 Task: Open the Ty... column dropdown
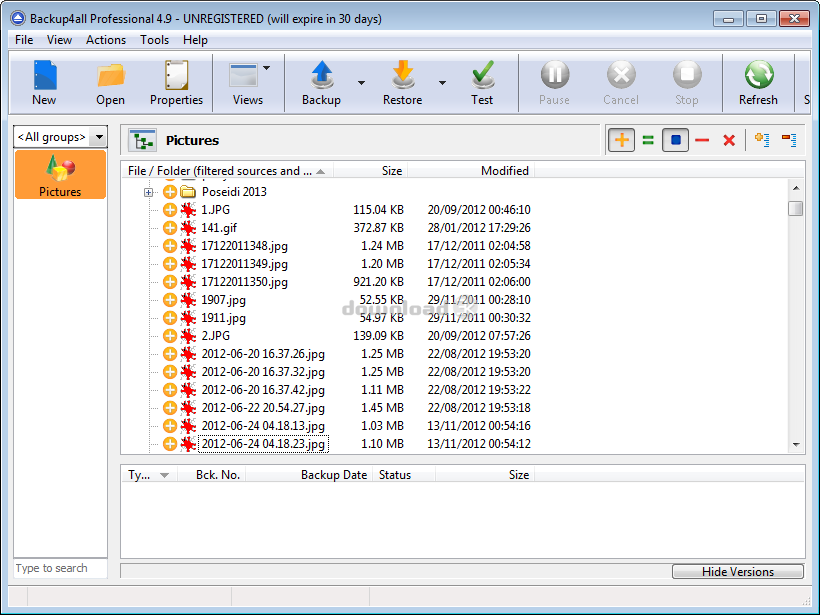164,475
